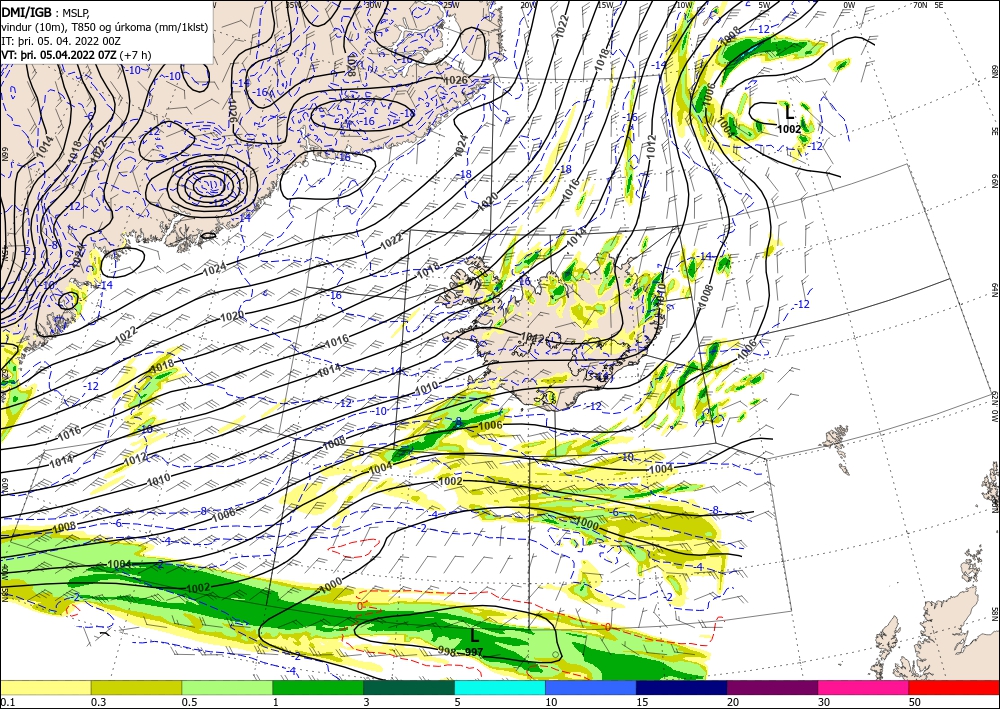
Task: Click the red 50+ legend band
Action: coord(954,687)
